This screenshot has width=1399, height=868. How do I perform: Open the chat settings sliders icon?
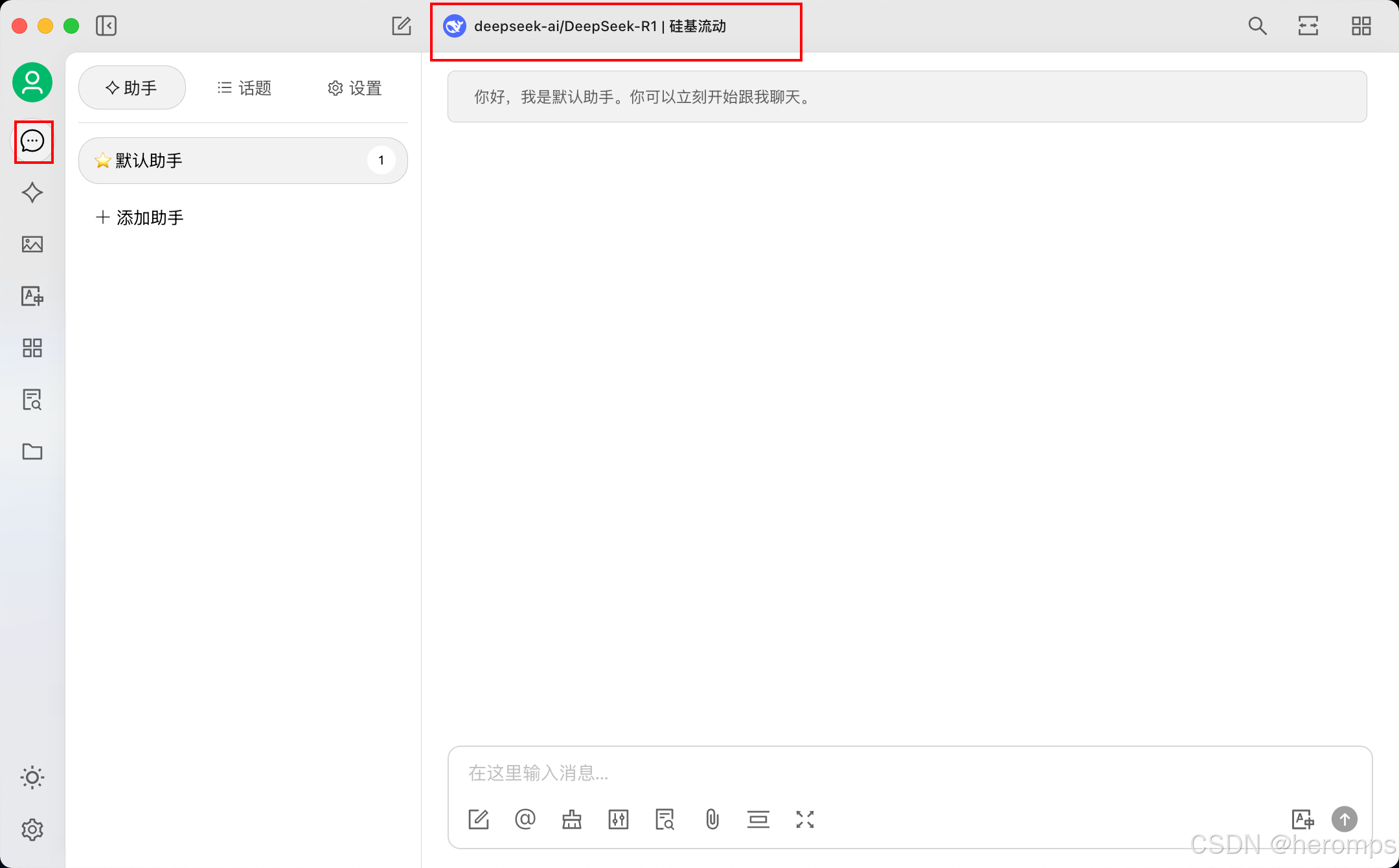click(x=619, y=819)
